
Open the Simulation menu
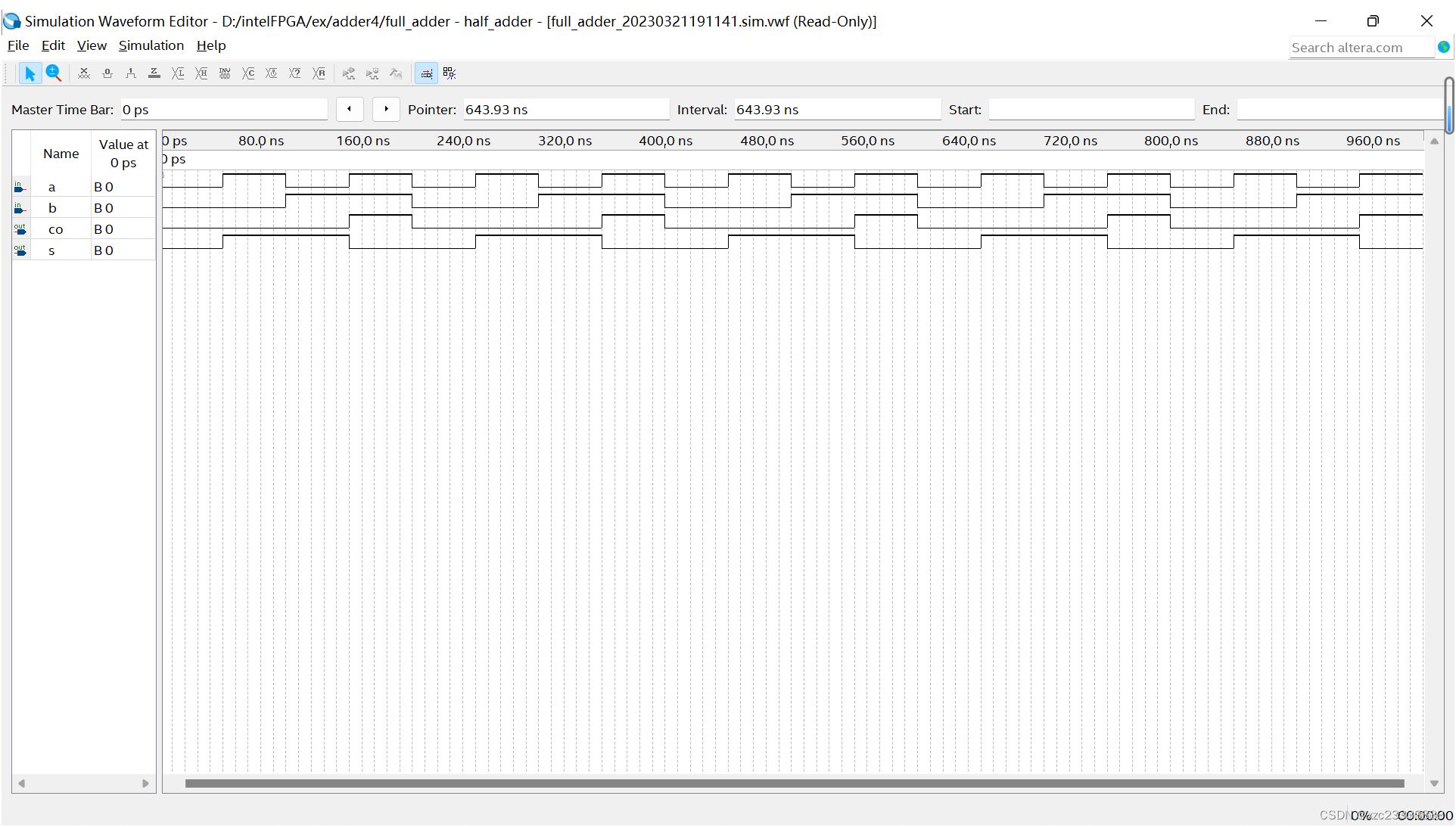click(151, 45)
